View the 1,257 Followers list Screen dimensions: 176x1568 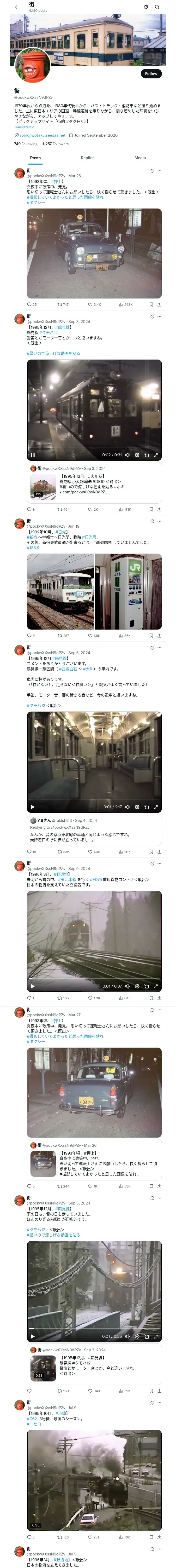(x=55, y=144)
